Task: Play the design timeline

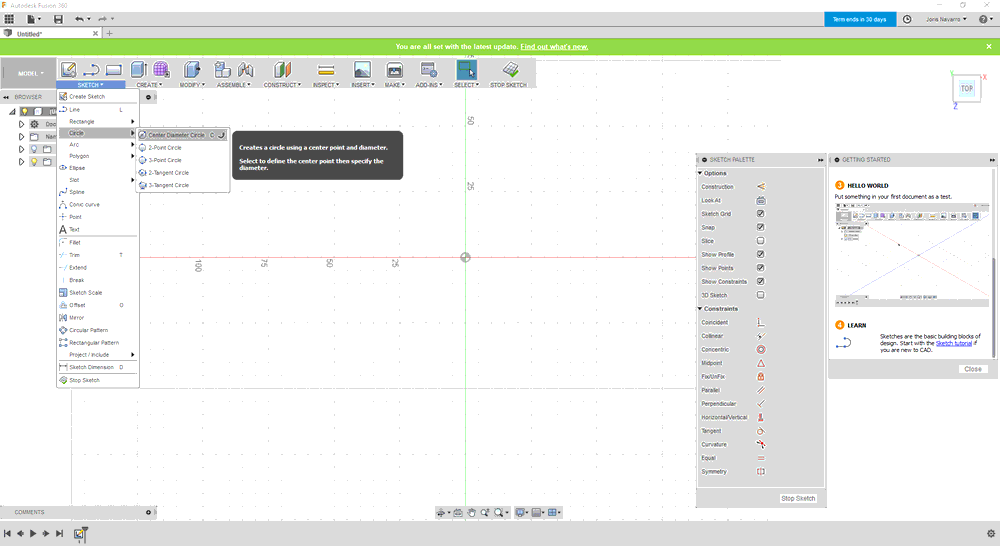Action: (x=33, y=533)
